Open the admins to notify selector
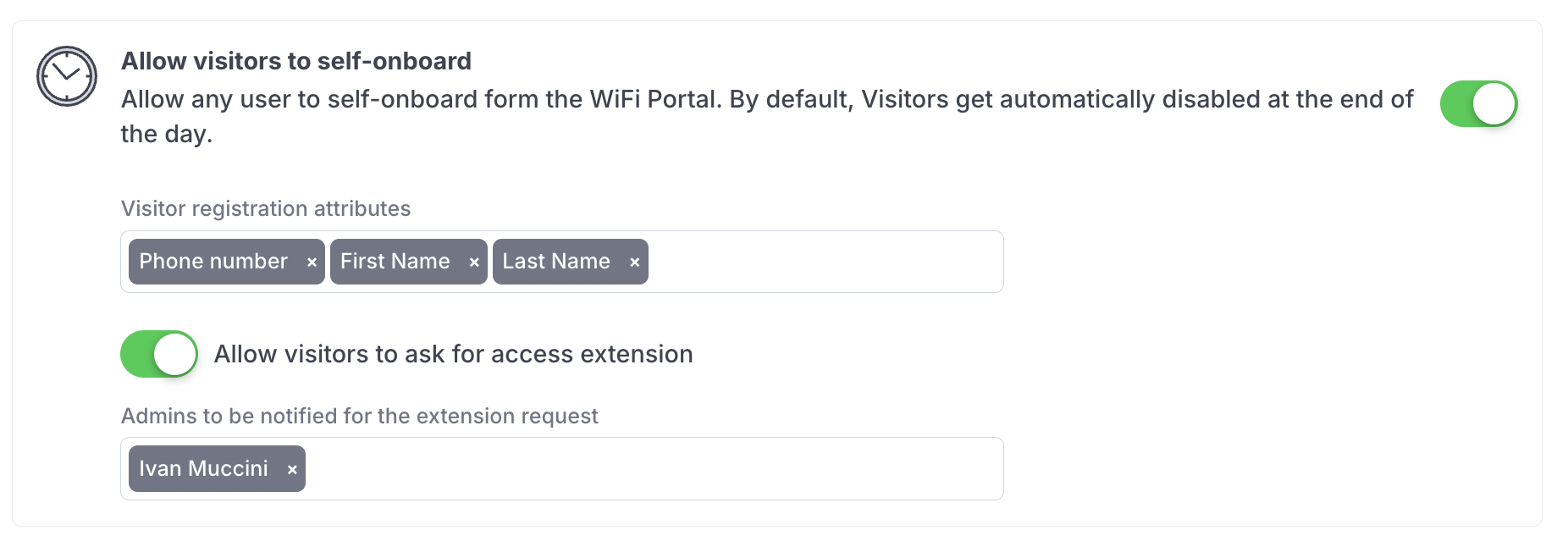The image size is (1568, 547). click(652, 469)
